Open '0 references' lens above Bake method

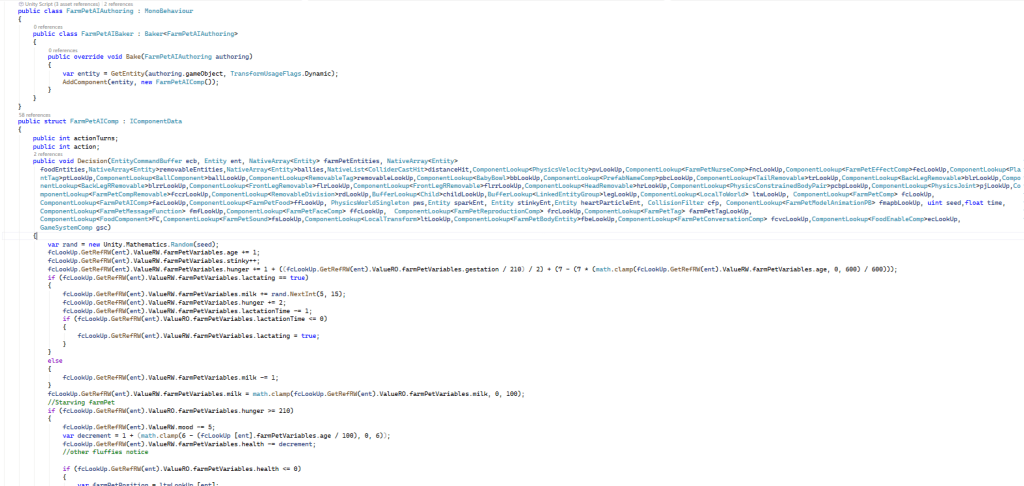[x=62, y=49]
